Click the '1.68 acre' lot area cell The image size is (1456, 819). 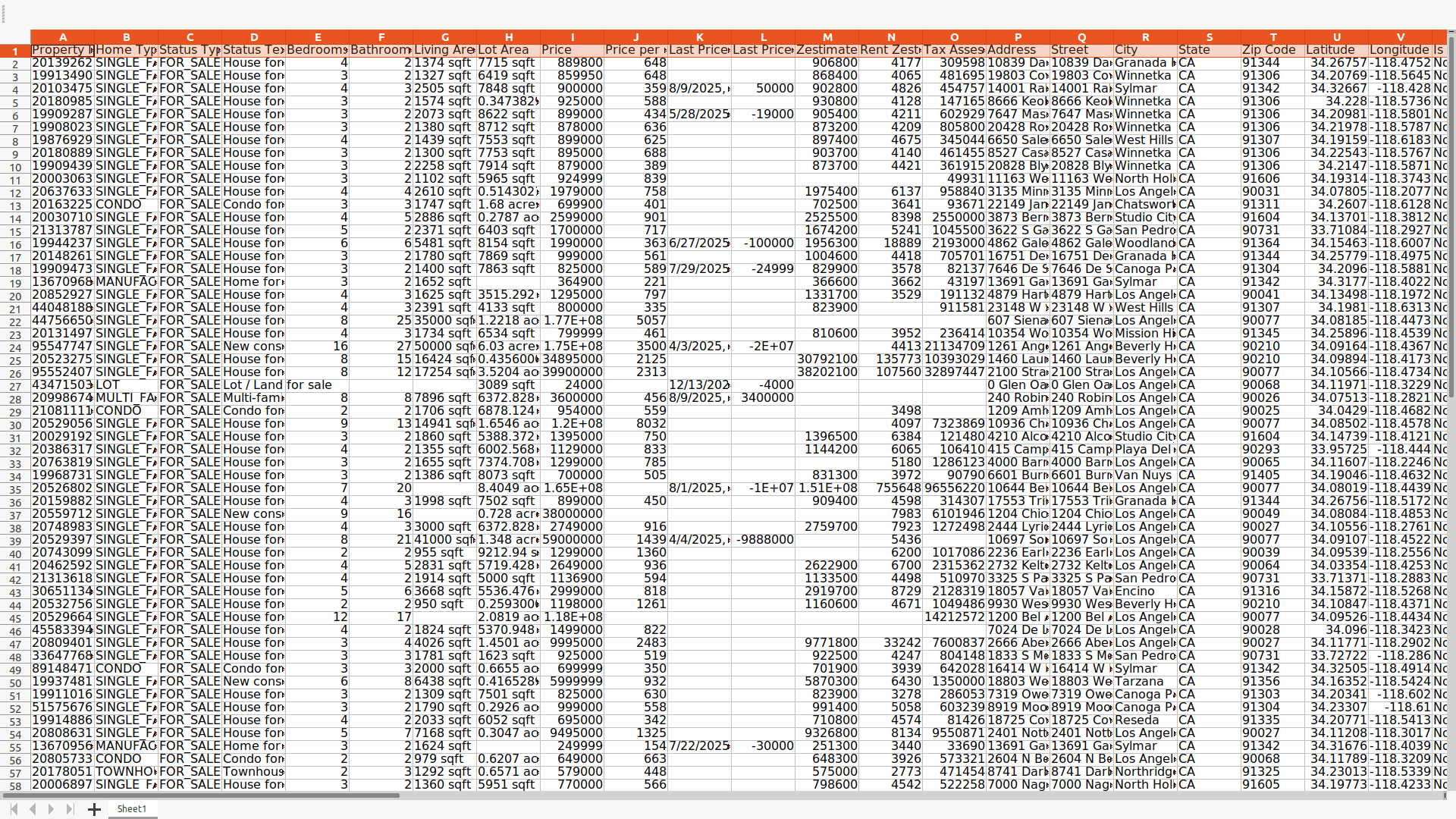click(x=509, y=205)
